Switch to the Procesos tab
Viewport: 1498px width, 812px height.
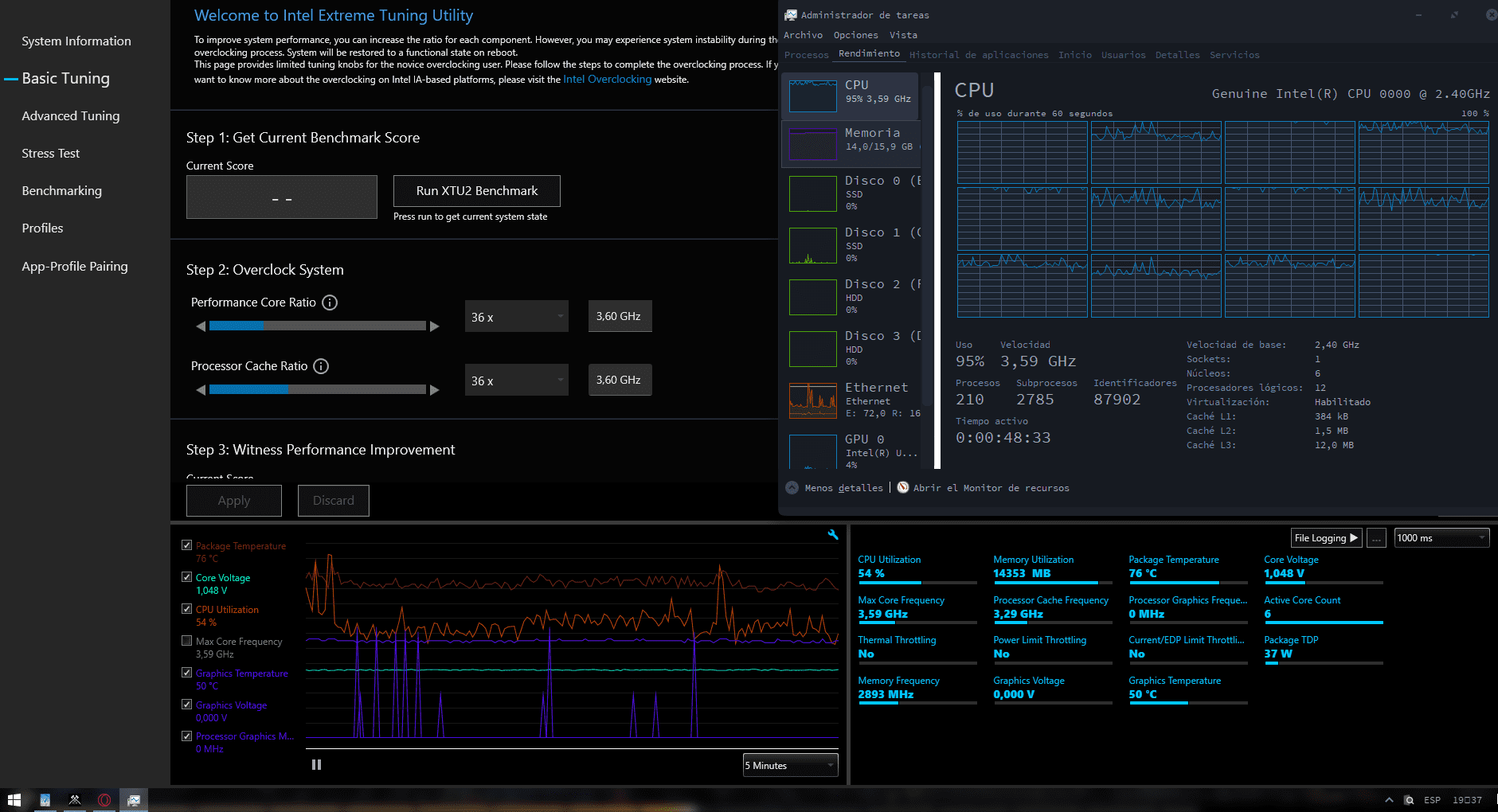point(806,55)
